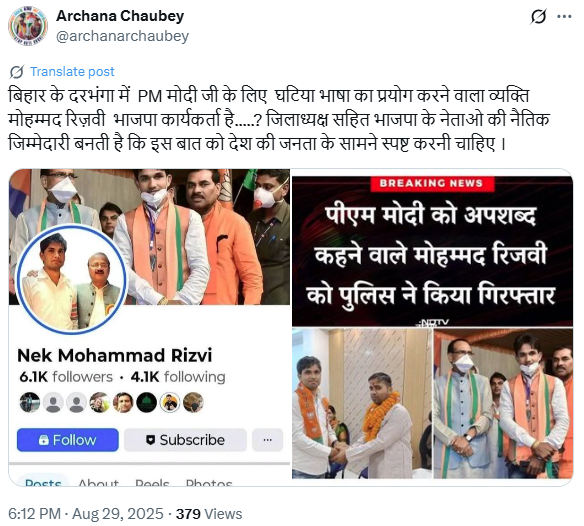Click the Grok icon beside Translate post
This screenshot has width=584, height=526.
[x=16, y=72]
